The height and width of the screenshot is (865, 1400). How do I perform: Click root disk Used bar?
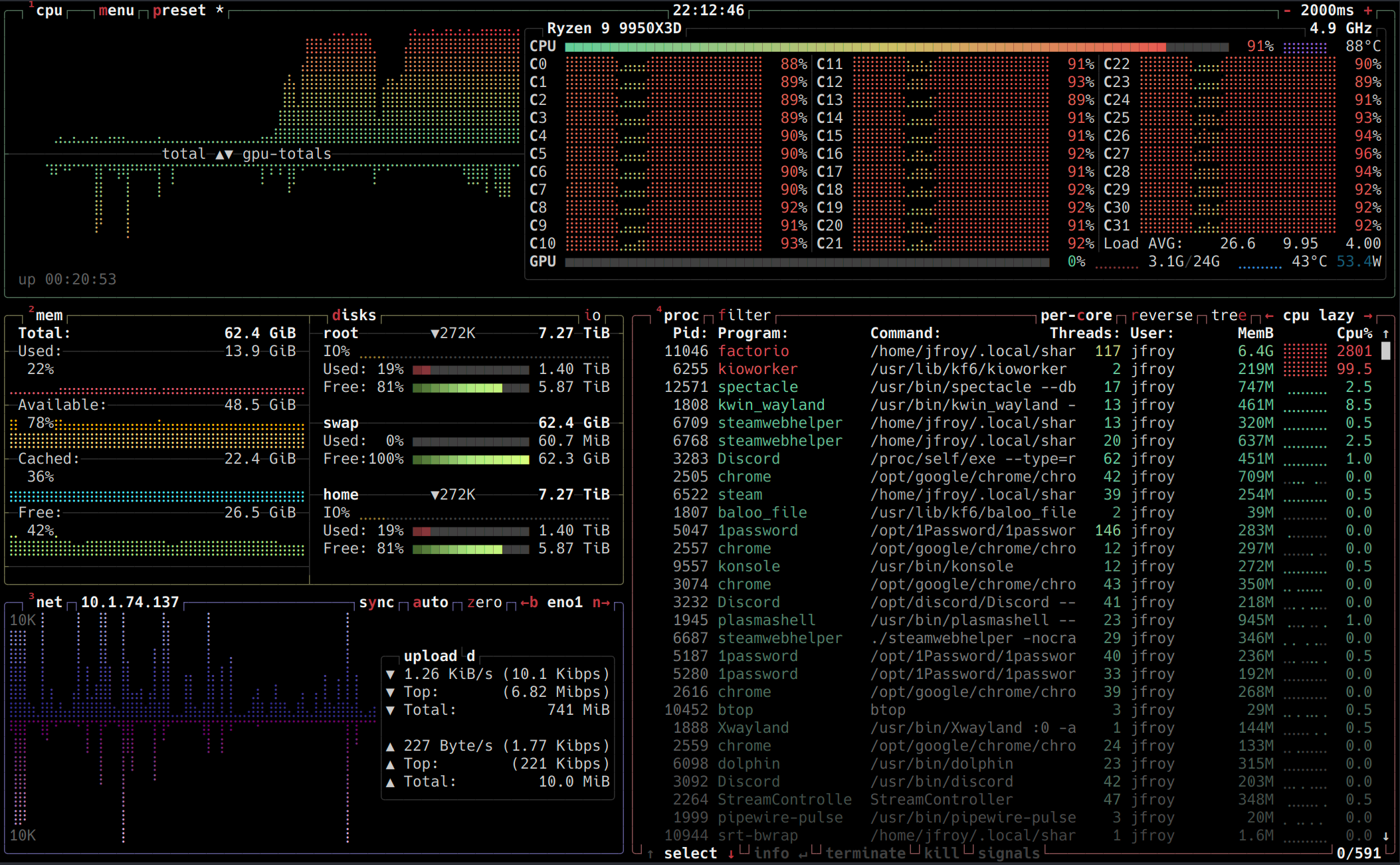point(470,369)
